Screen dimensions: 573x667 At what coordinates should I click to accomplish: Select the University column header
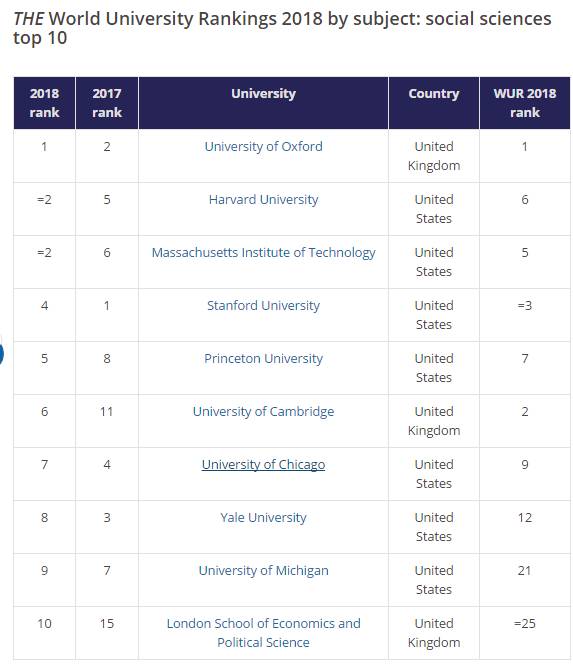click(263, 103)
